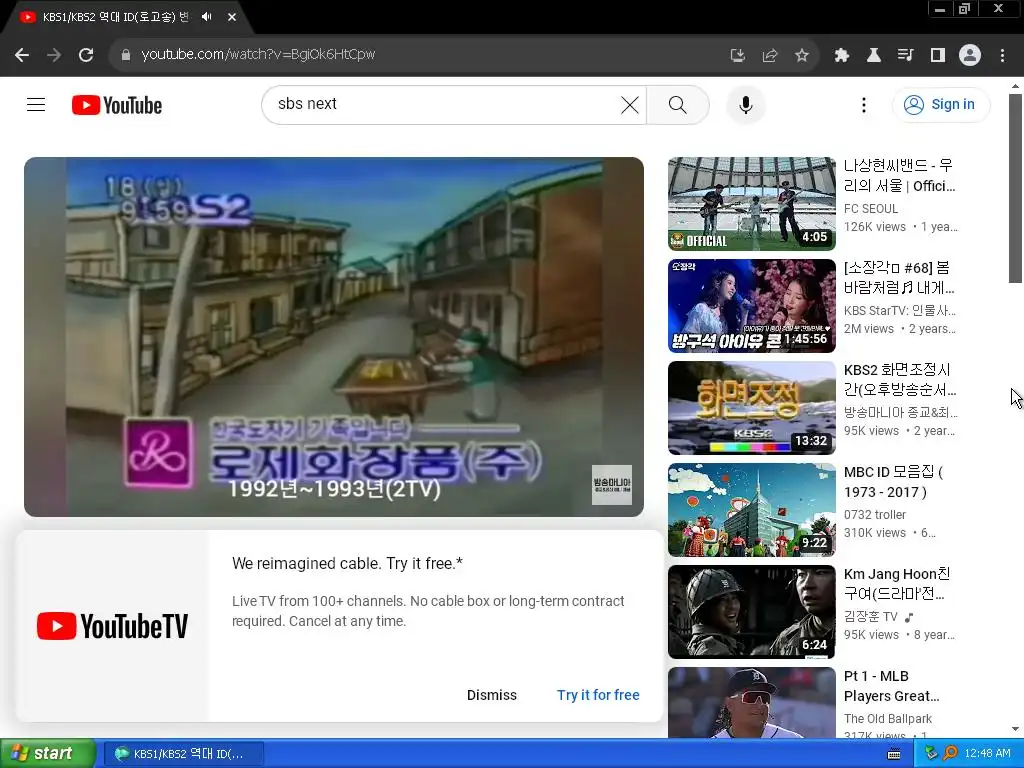This screenshot has width=1024, height=768.
Task: Click the magnifier search button
Action: tap(678, 104)
